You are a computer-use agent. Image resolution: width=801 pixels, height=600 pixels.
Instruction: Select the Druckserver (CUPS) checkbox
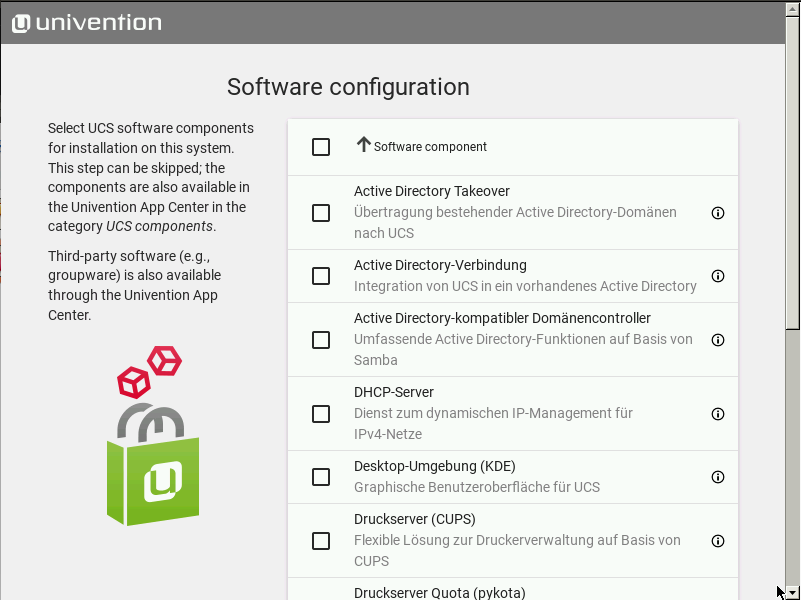[x=321, y=541]
